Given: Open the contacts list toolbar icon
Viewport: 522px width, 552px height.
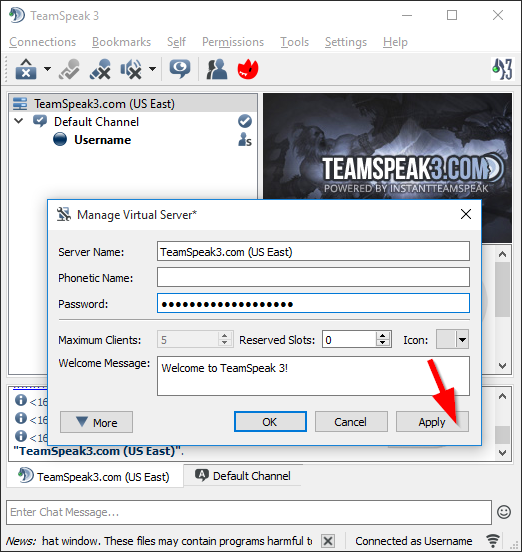Looking at the screenshot, I should [216, 69].
